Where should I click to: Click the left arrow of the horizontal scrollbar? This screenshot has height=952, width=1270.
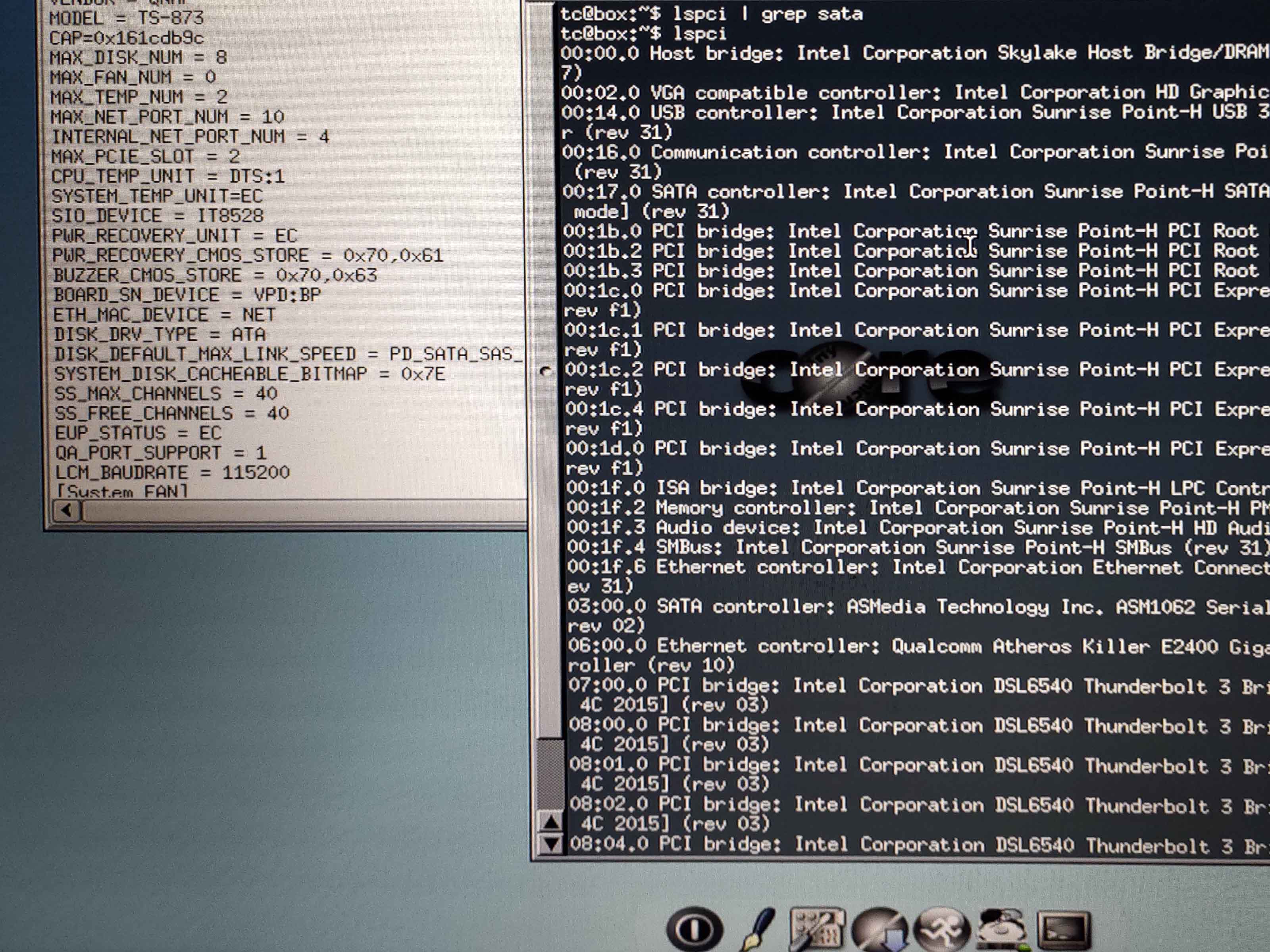pyautogui.click(x=67, y=510)
